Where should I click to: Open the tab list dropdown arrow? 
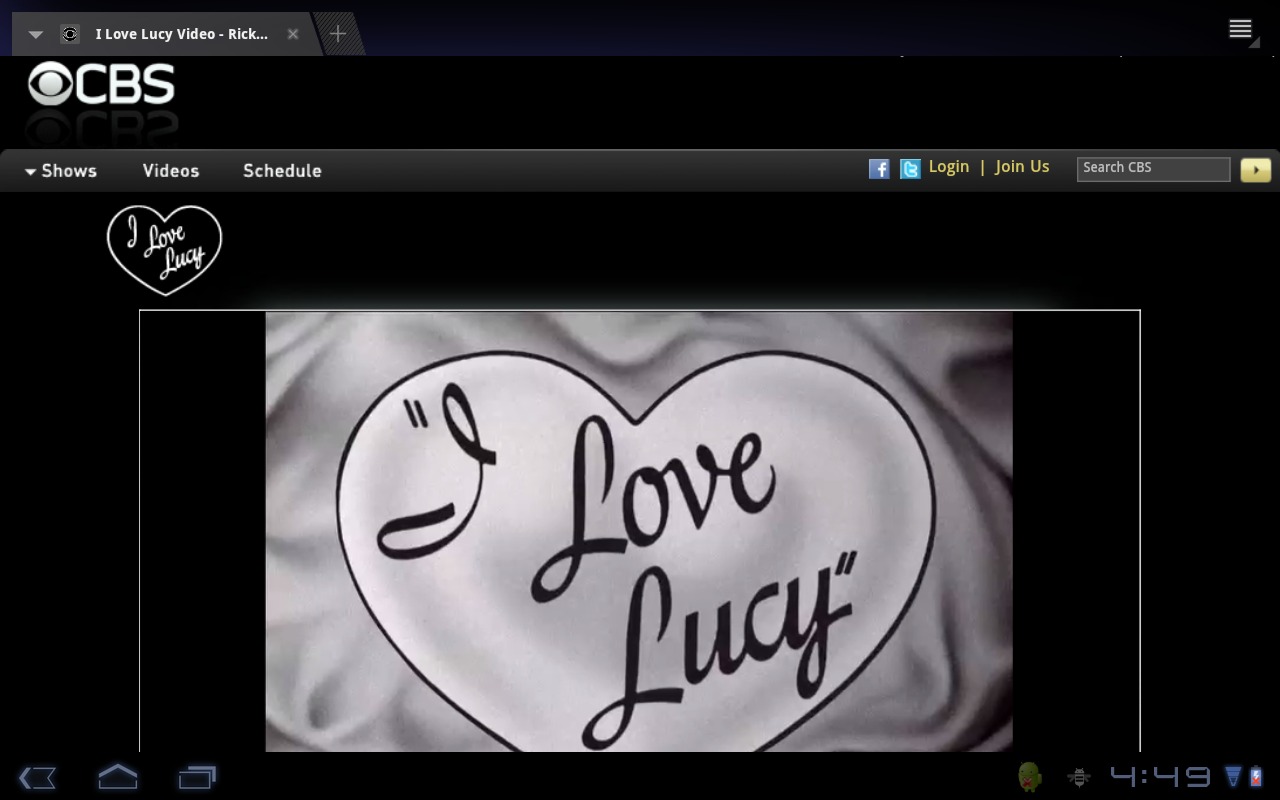pos(35,34)
